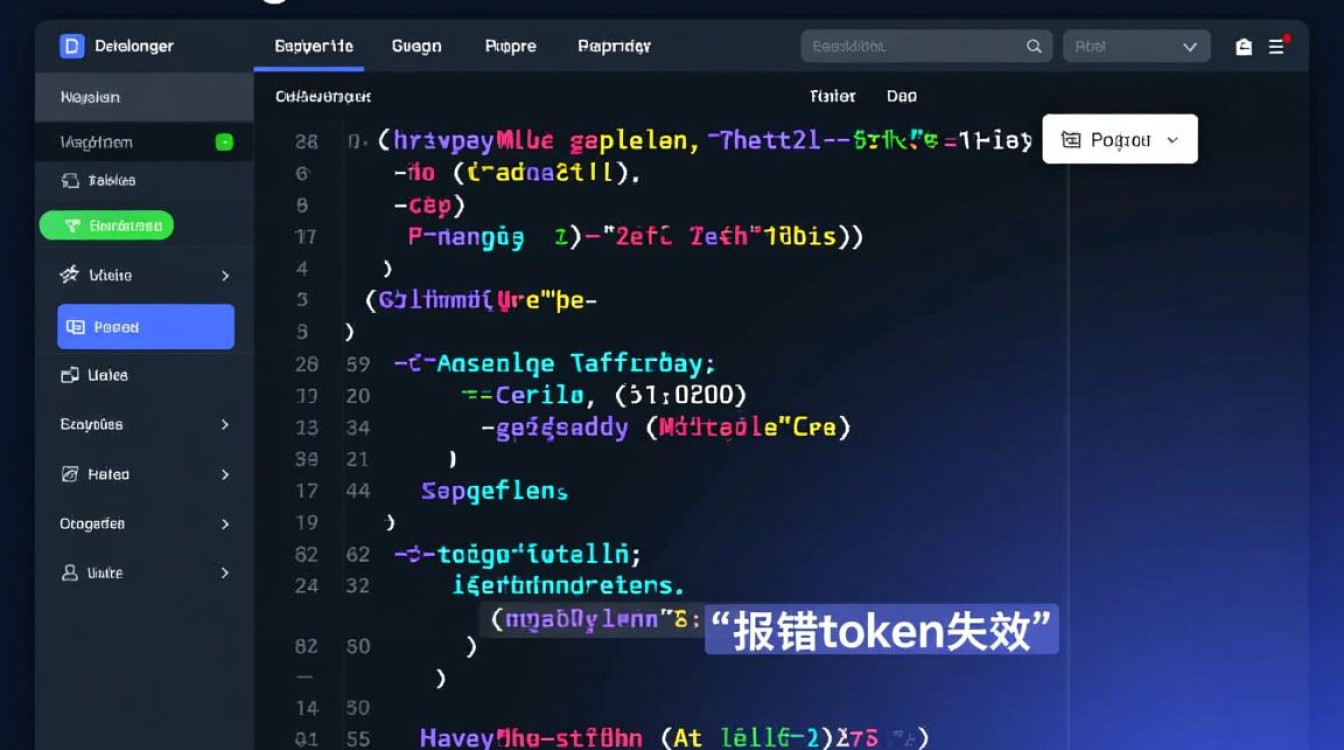Click the icon left of Tabkes
This screenshot has width=1344, height=750.
pyautogui.click(x=70, y=181)
